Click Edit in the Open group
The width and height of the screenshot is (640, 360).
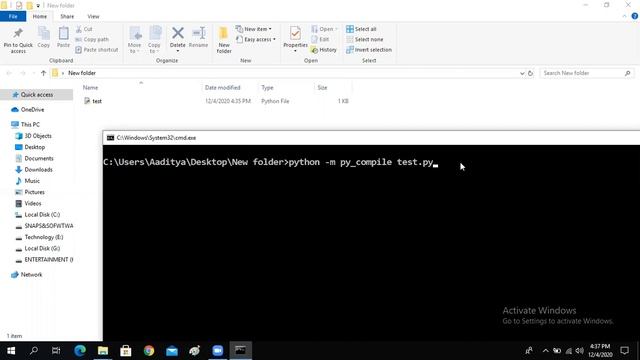coord(320,39)
